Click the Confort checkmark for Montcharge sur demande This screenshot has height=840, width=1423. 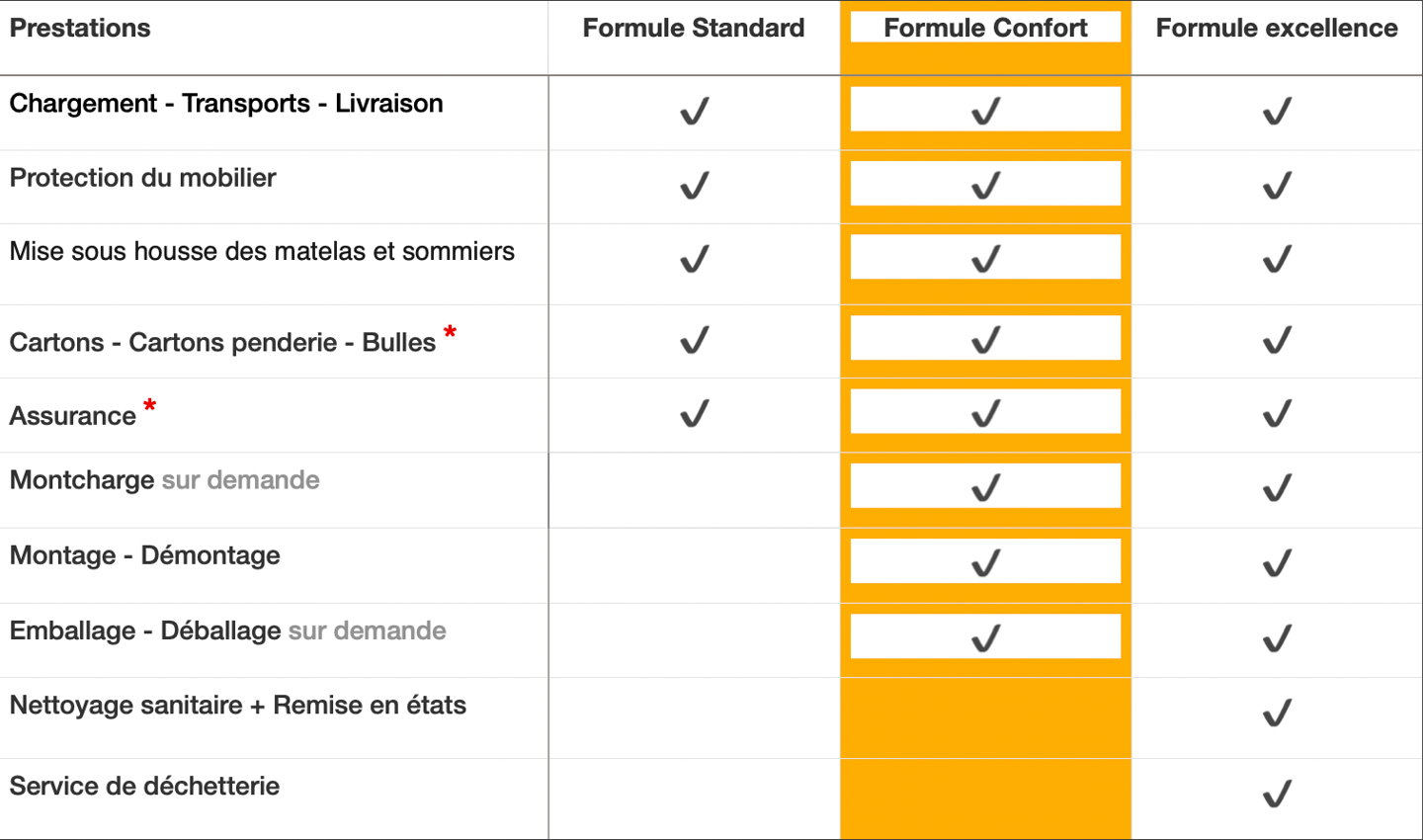(x=986, y=487)
